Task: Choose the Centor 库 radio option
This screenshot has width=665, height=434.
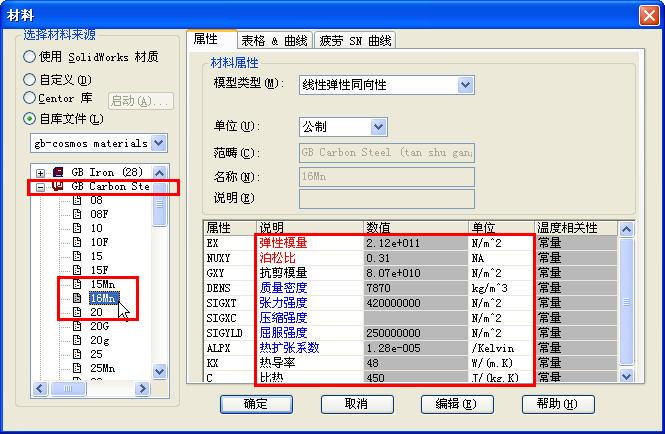Action: pyautogui.click(x=29, y=98)
